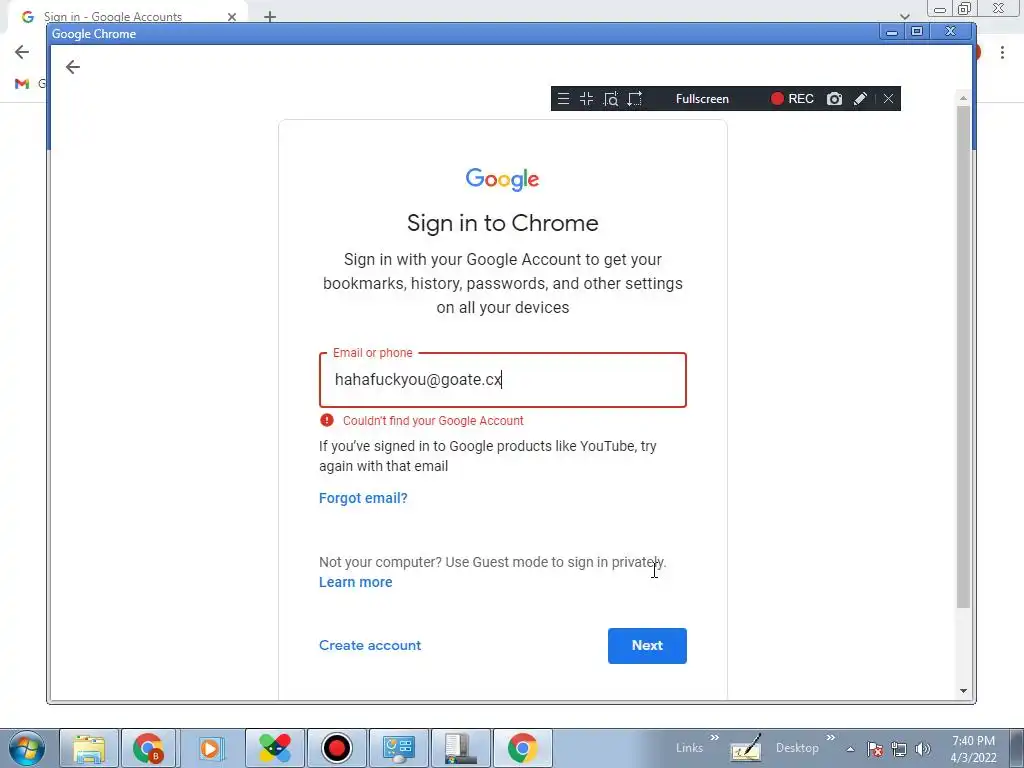Click the recorder custom-area selection icon
The width and height of the screenshot is (1024, 768).
(x=635, y=99)
